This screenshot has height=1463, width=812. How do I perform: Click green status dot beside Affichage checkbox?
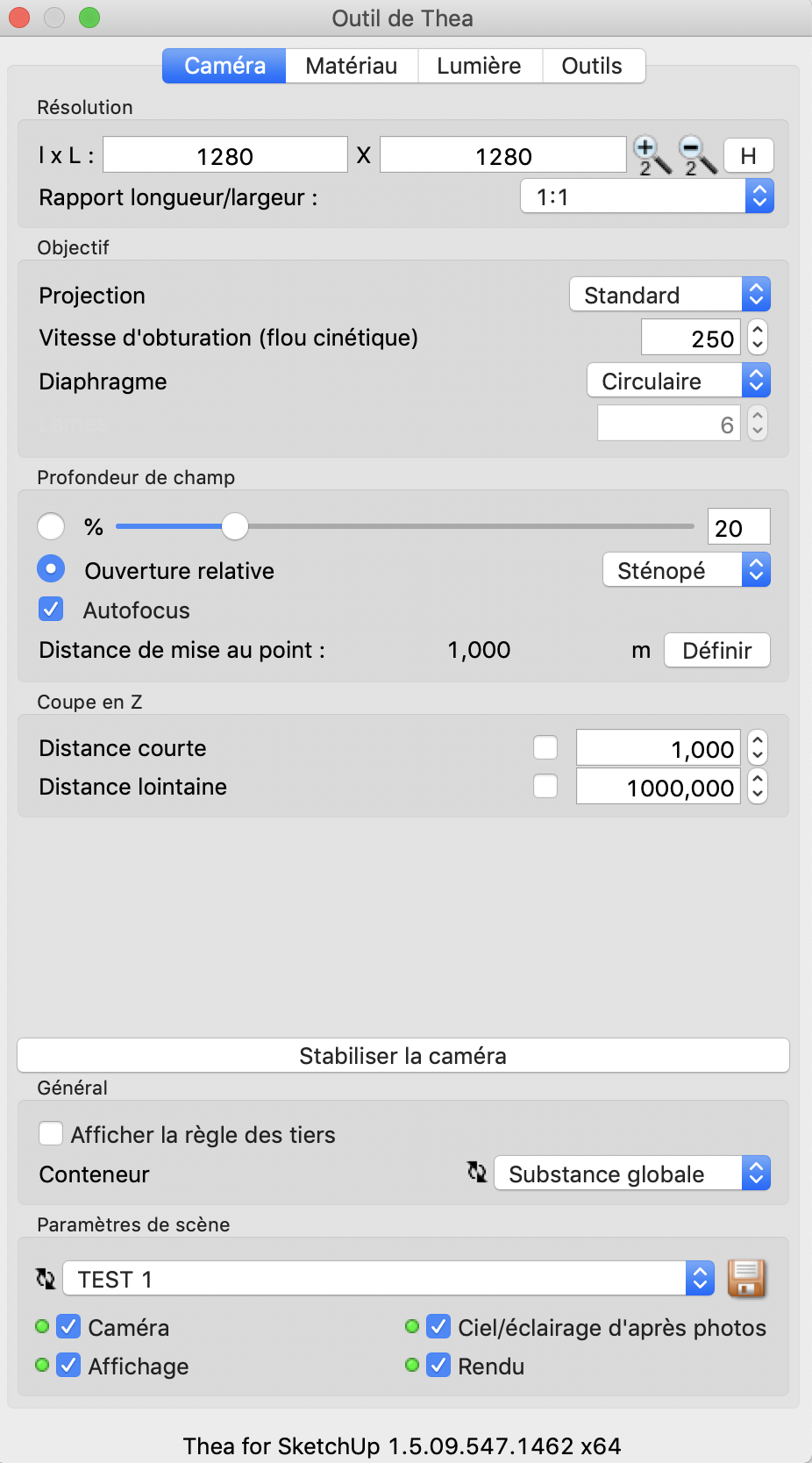(x=42, y=1365)
